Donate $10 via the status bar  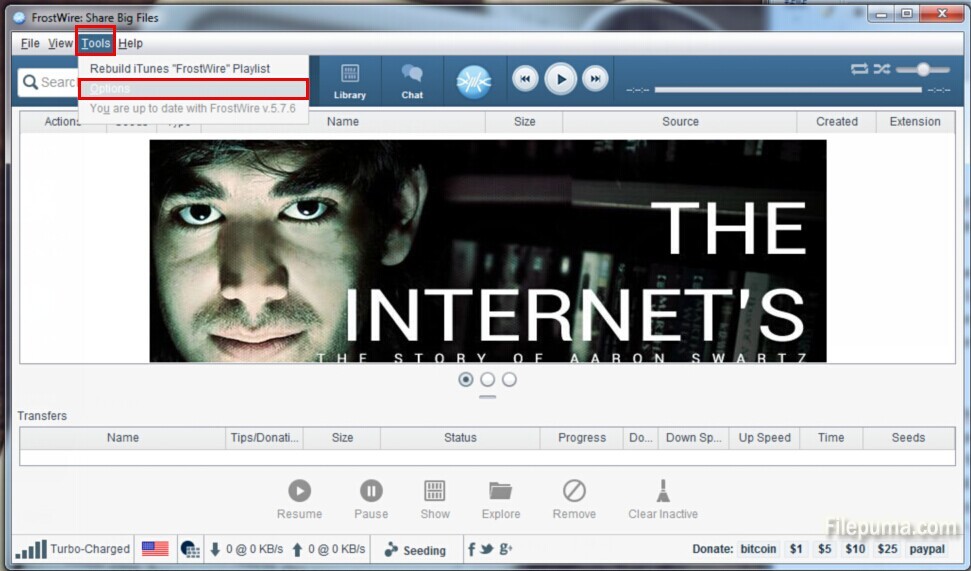(x=855, y=549)
